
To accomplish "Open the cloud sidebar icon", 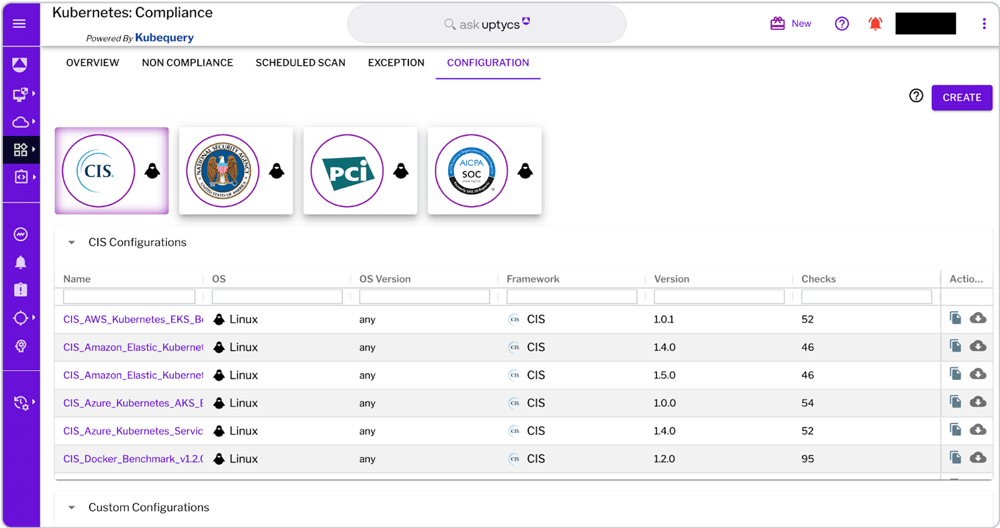I will pos(20,122).
